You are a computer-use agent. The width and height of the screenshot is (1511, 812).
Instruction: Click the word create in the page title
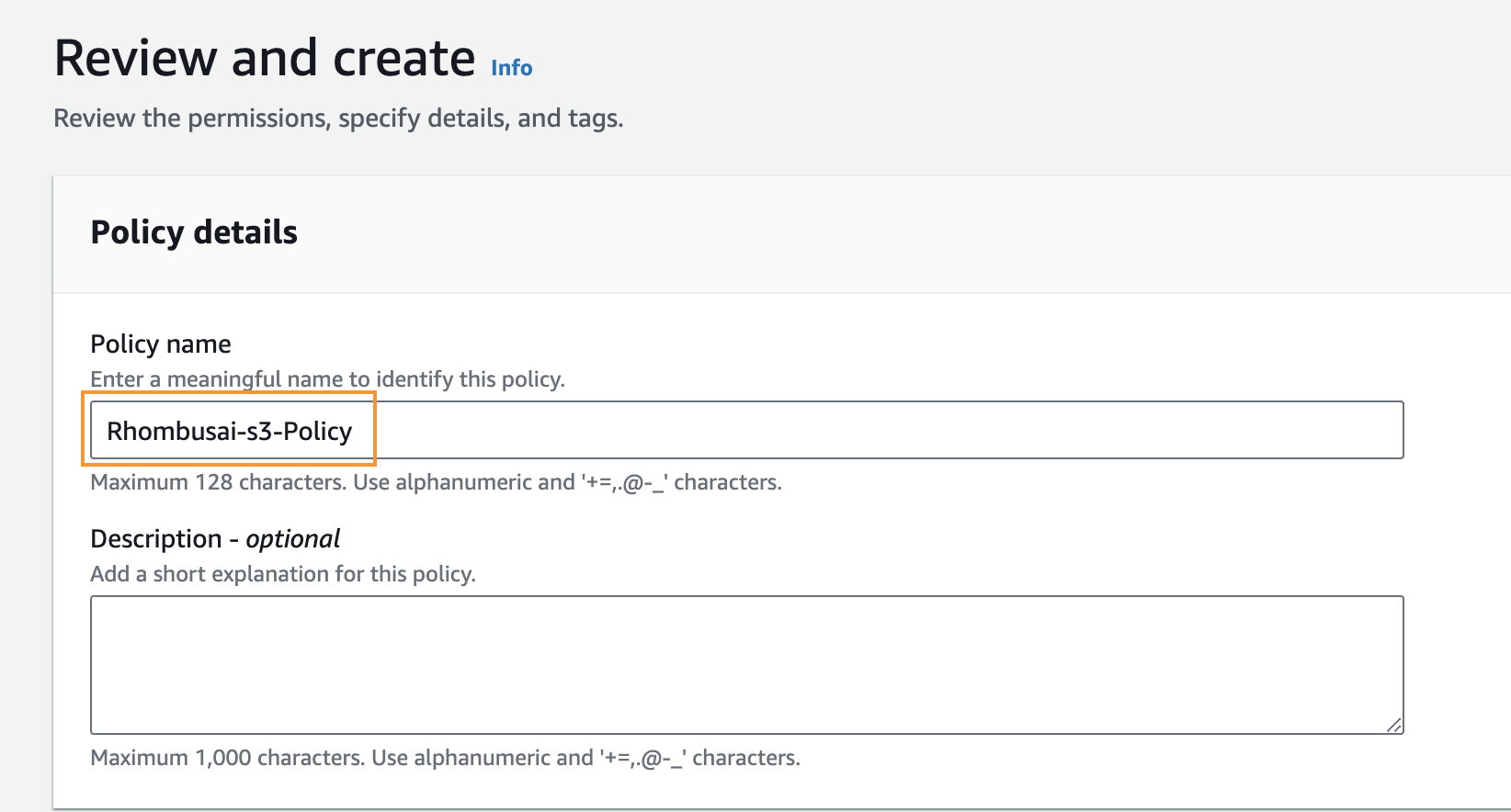coord(403,59)
